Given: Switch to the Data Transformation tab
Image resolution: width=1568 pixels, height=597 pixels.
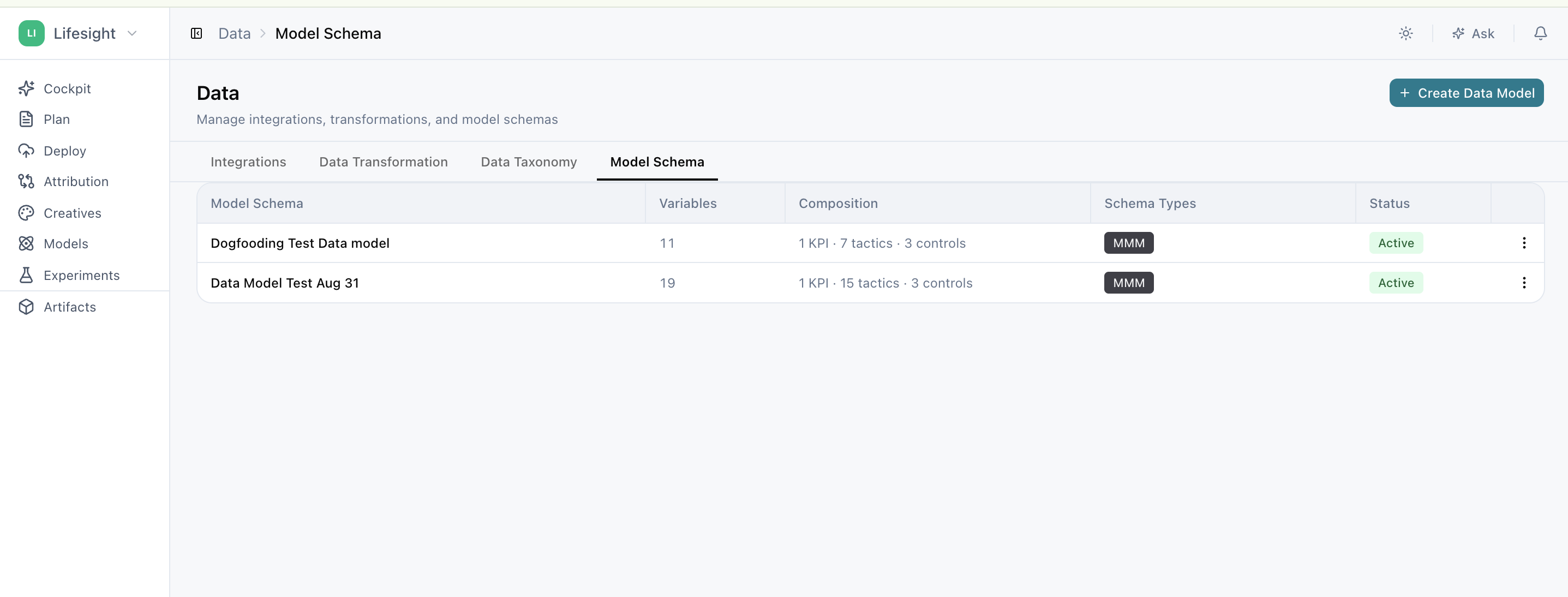Looking at the screenshot, I should pyautogui.click(x=384, y=162).
